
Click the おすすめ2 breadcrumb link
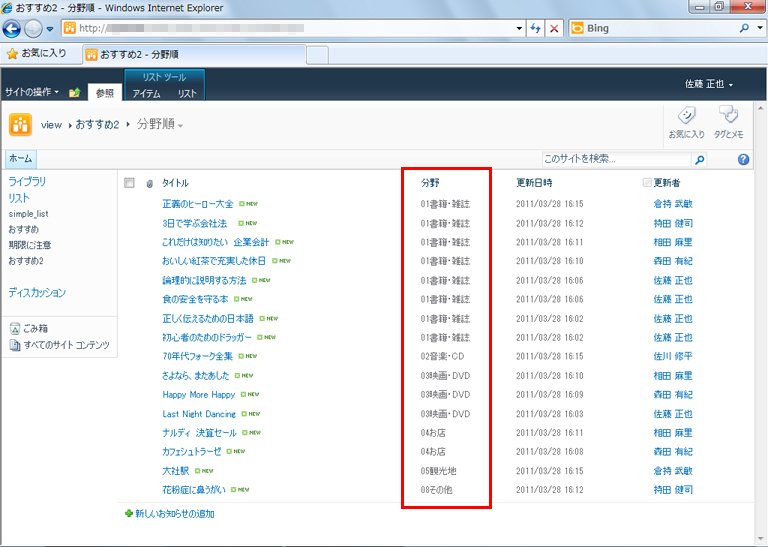tap(97, 125)
